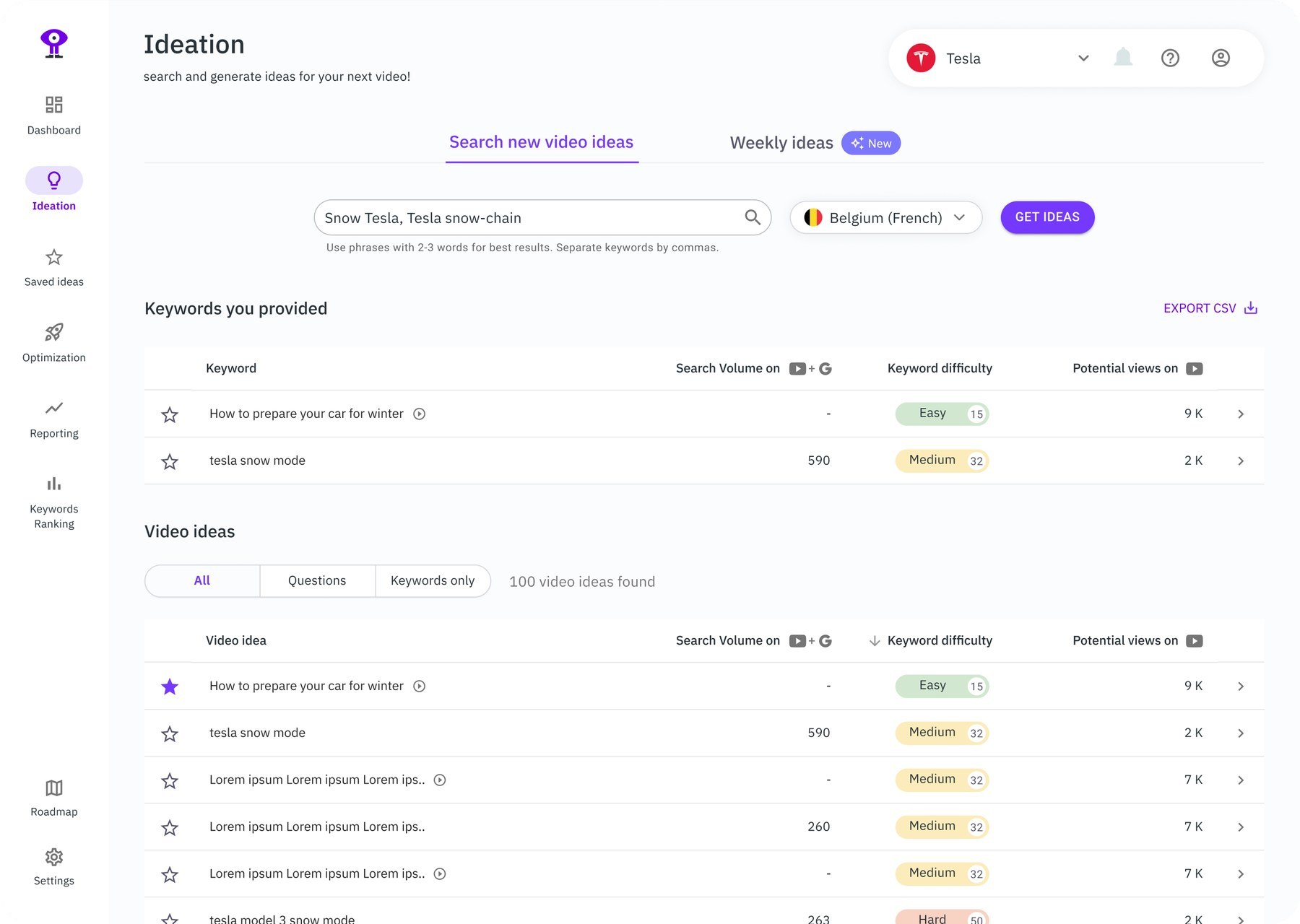
Task: Star the first Lorem ipsum video idea
Action: [170, 780]
